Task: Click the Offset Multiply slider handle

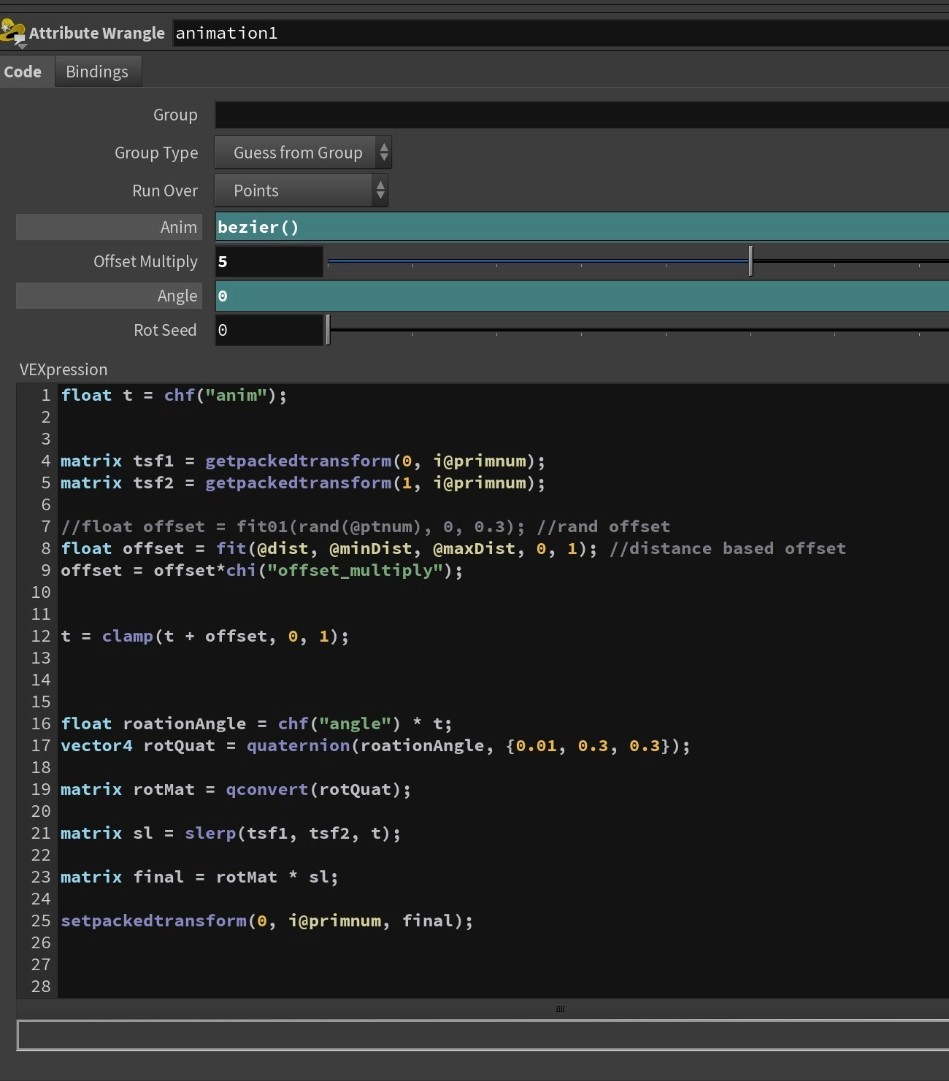Action: [x=750, y=261]
